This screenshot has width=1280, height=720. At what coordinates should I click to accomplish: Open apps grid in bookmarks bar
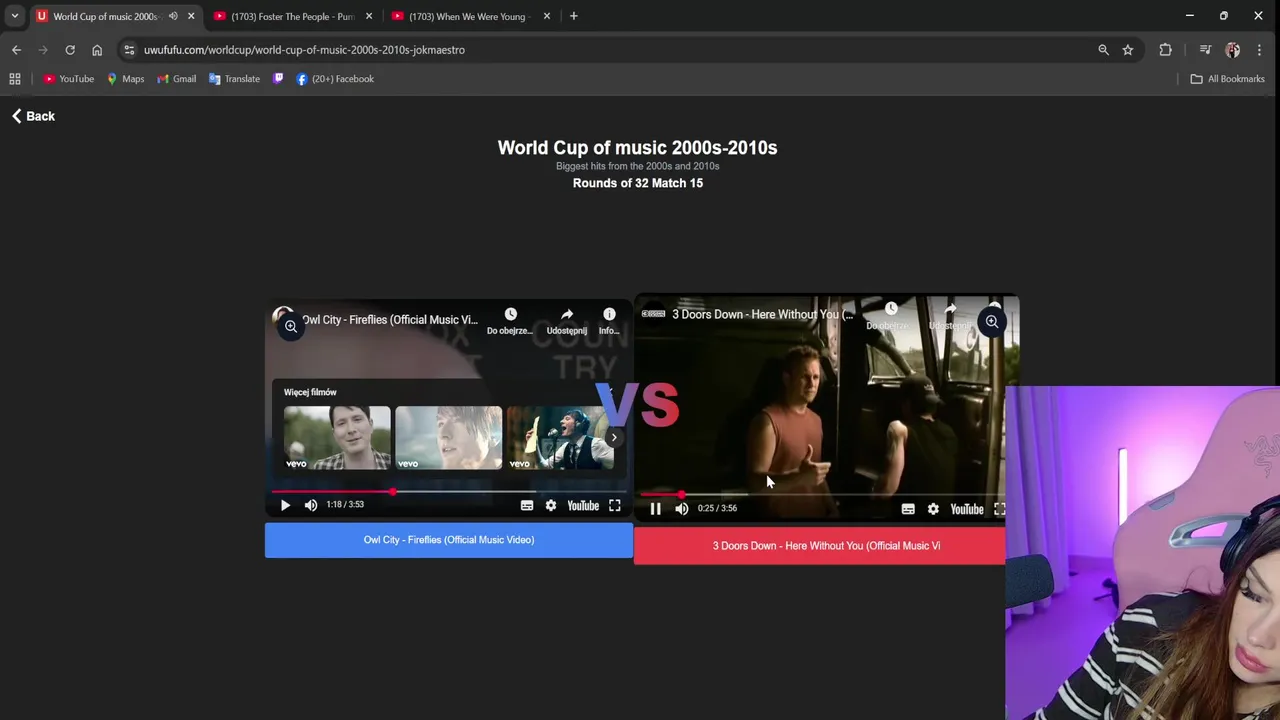[15, 79]
